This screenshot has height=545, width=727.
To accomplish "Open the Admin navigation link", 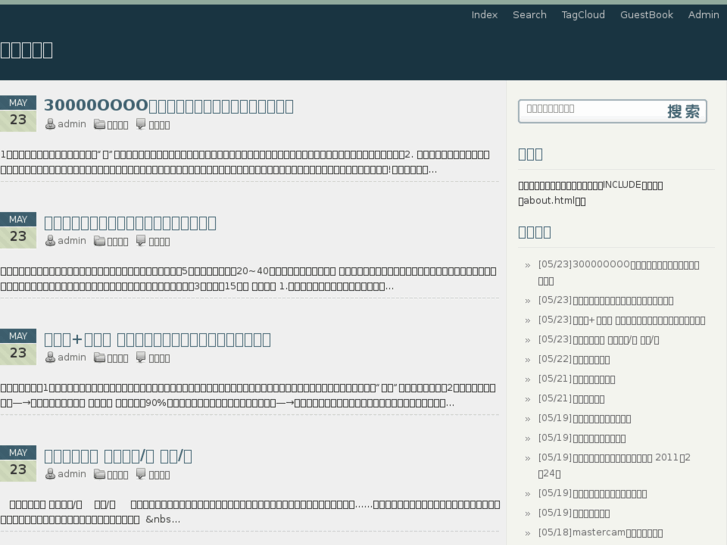I will pos(703,15).
